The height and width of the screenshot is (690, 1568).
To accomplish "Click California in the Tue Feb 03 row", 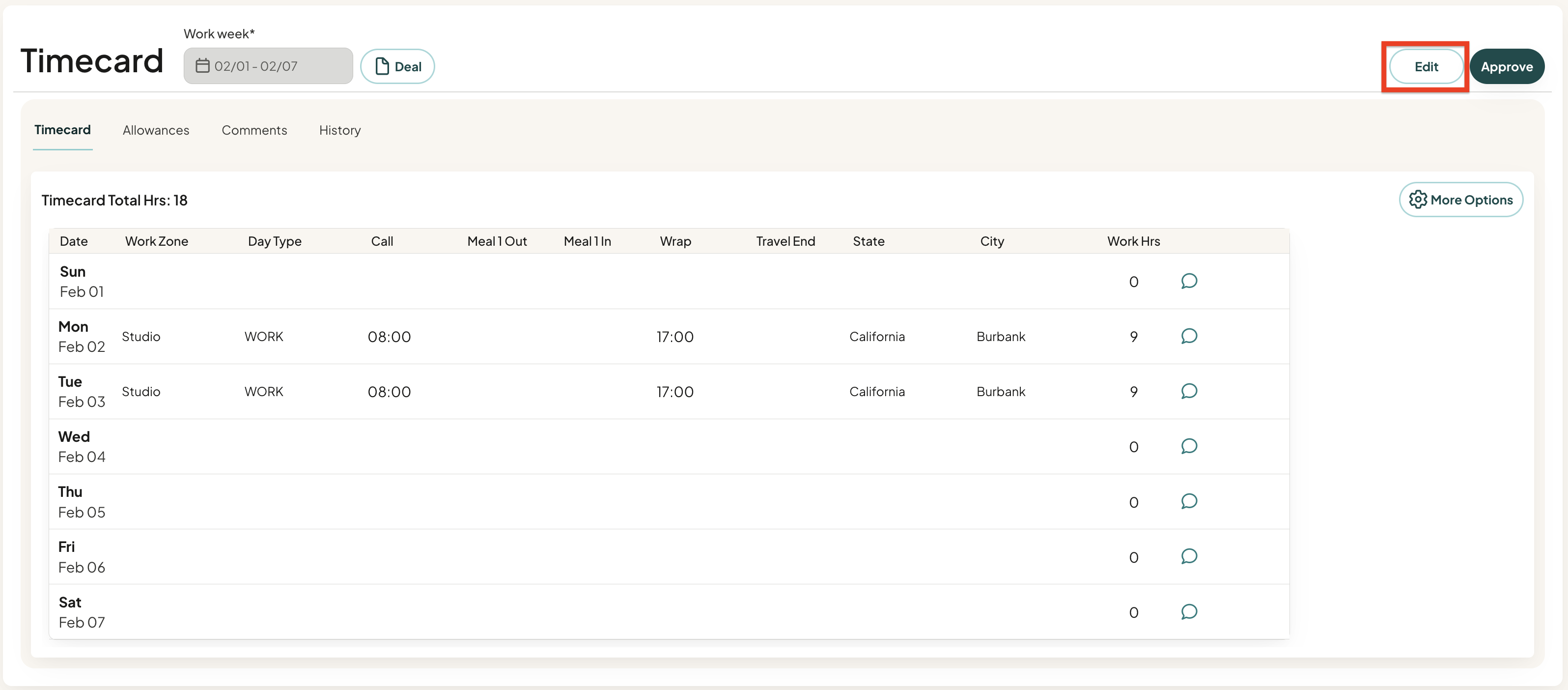I will pyautogui.click(x=876, y=391).
